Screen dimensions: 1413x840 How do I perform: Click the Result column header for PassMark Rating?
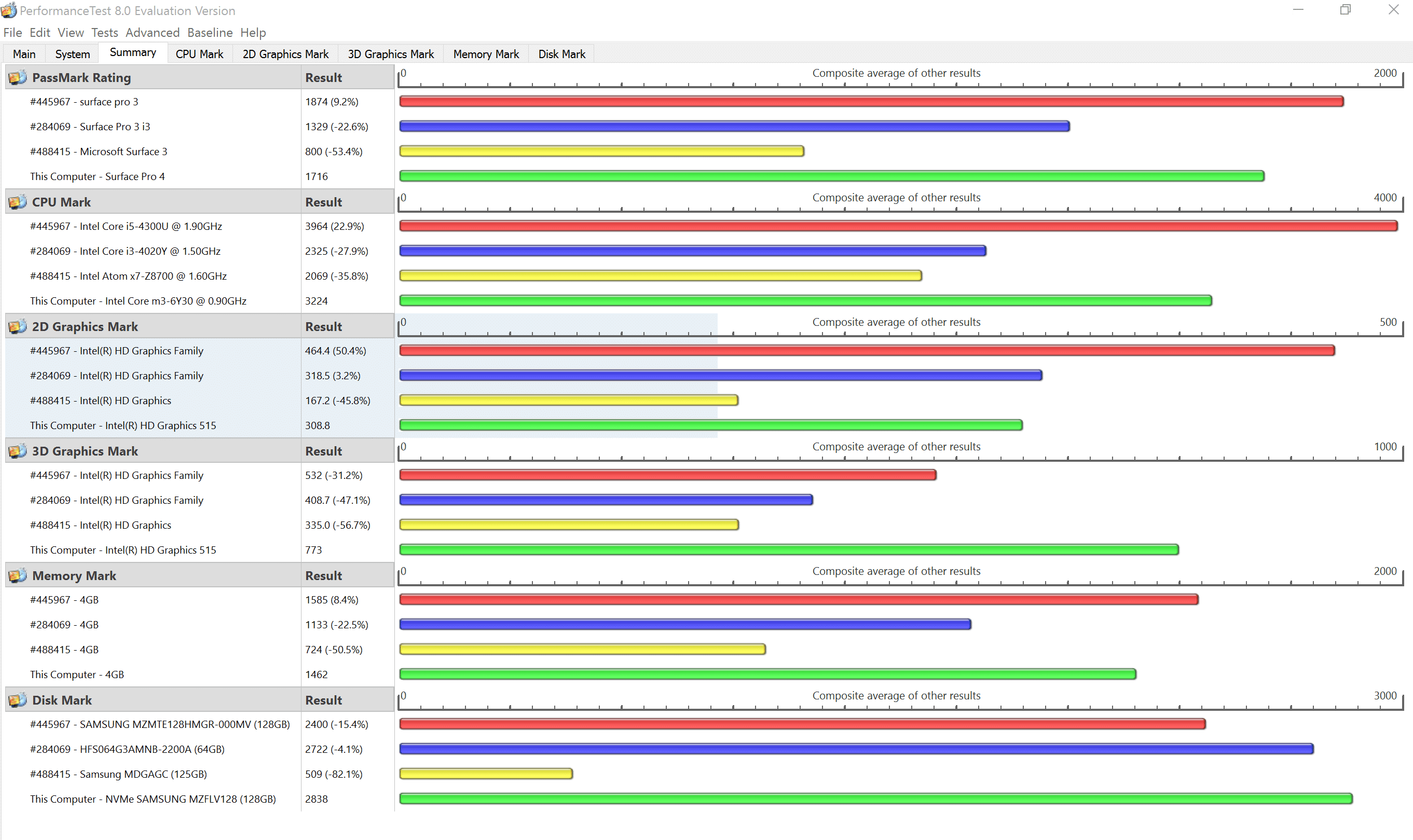pos(348,77)
